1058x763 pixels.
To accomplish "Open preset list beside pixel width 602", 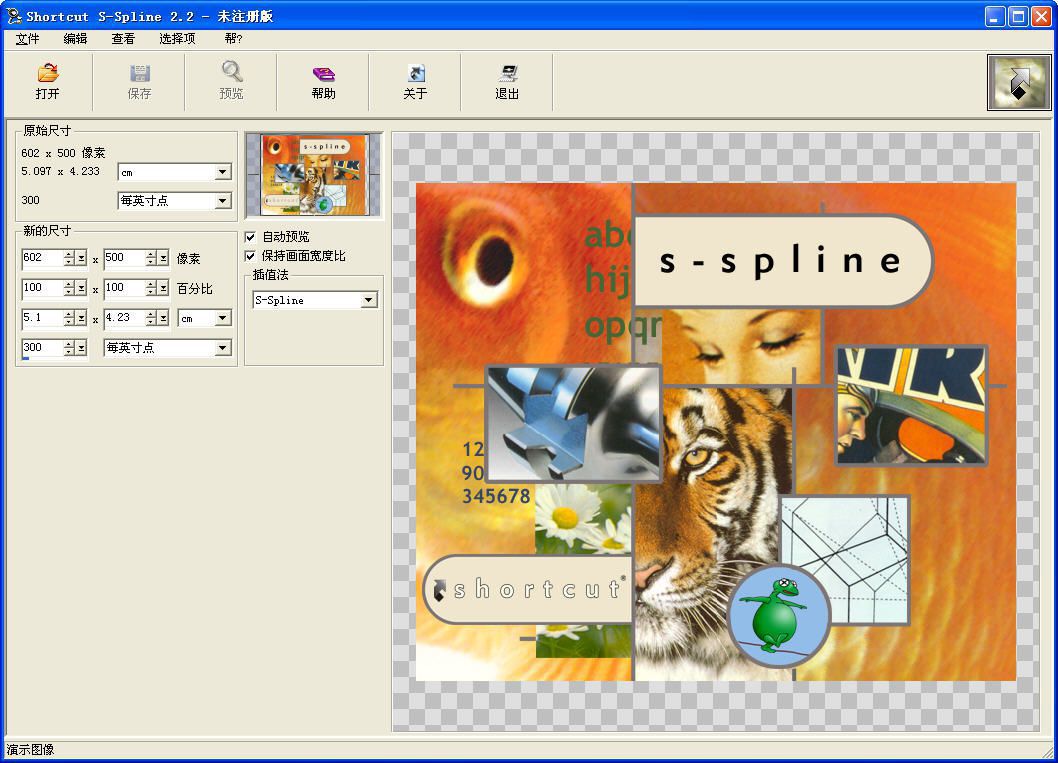I will pos(81,258).
